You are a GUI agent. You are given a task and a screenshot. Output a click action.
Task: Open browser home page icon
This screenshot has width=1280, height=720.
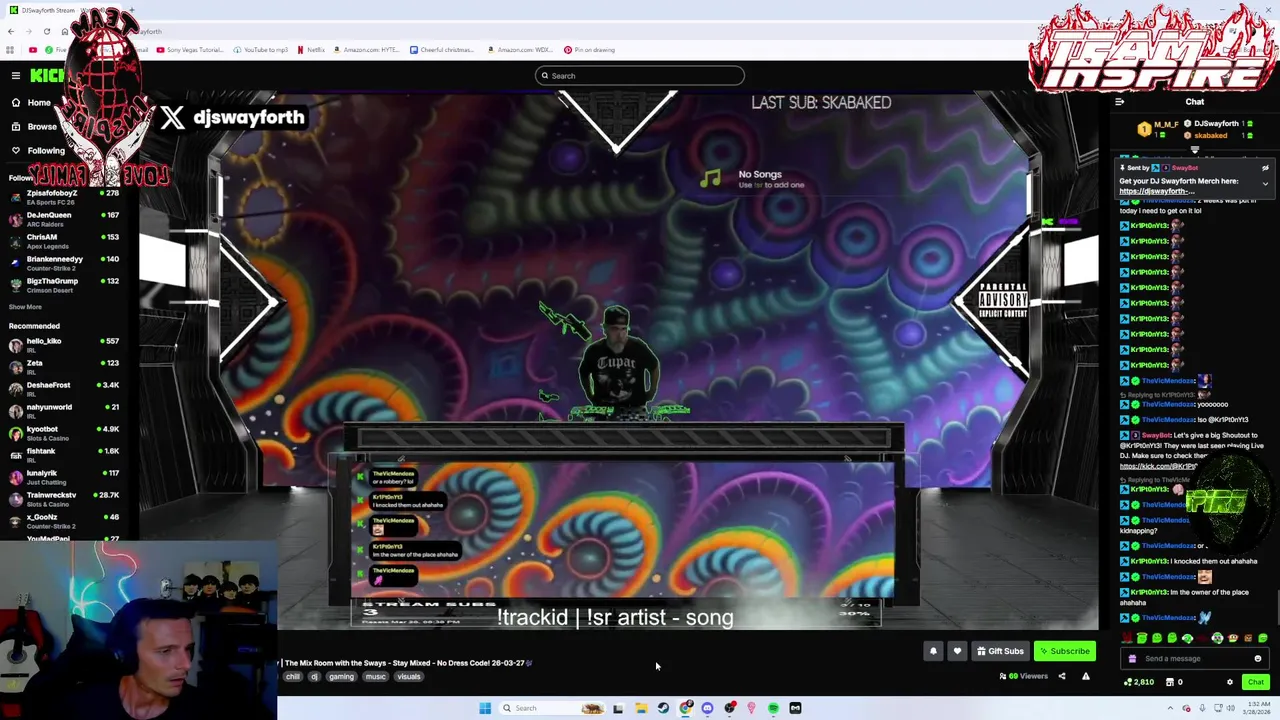click(x=65, y=31)
